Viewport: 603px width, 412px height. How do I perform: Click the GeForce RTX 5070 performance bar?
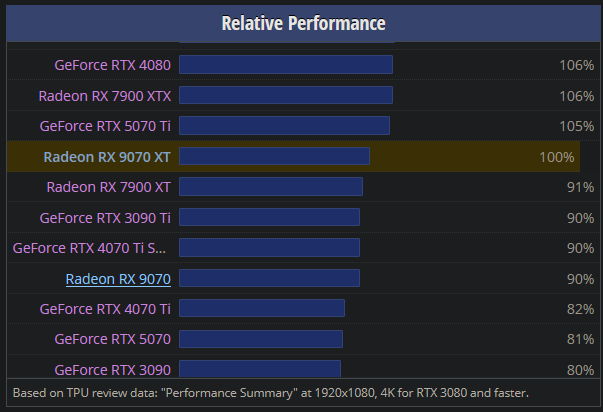261,339
